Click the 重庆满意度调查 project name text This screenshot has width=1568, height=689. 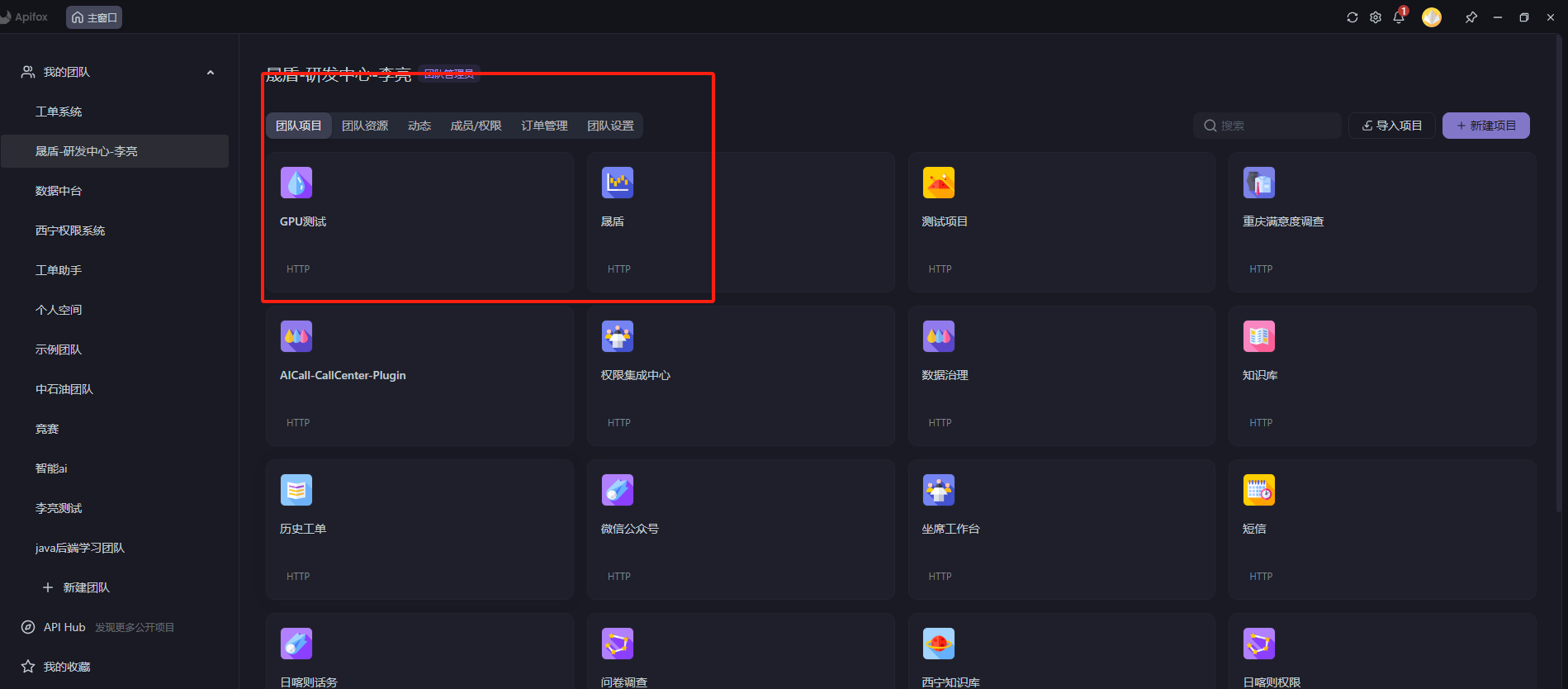coord(1283,221)
